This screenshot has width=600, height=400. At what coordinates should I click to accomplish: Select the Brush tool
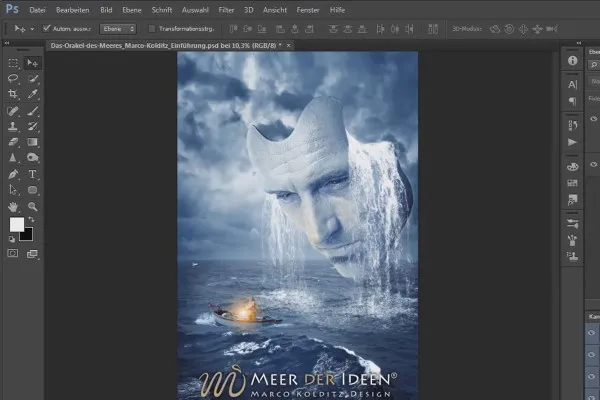(x=33, y=111)
